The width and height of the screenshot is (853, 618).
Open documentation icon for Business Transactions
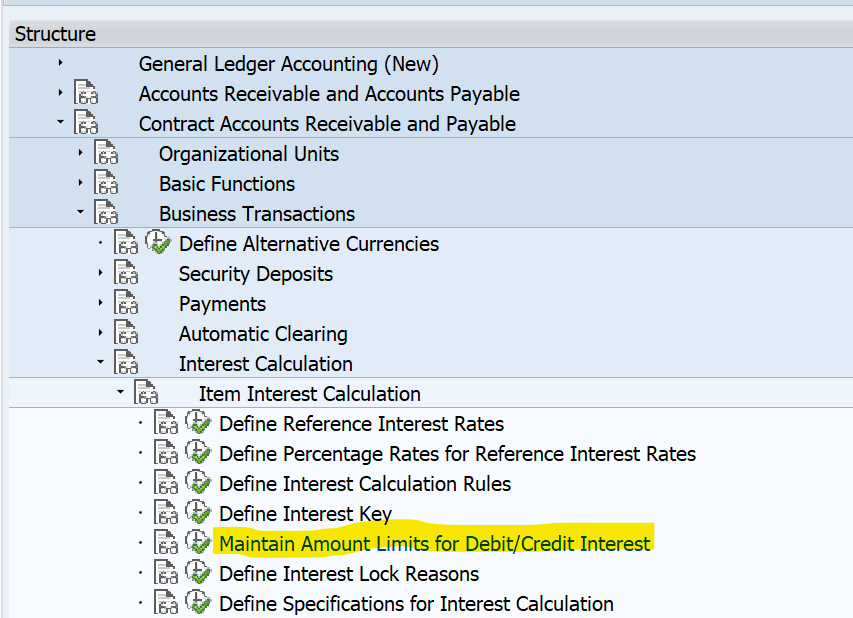pyautogui.click(x=106, y=212)
